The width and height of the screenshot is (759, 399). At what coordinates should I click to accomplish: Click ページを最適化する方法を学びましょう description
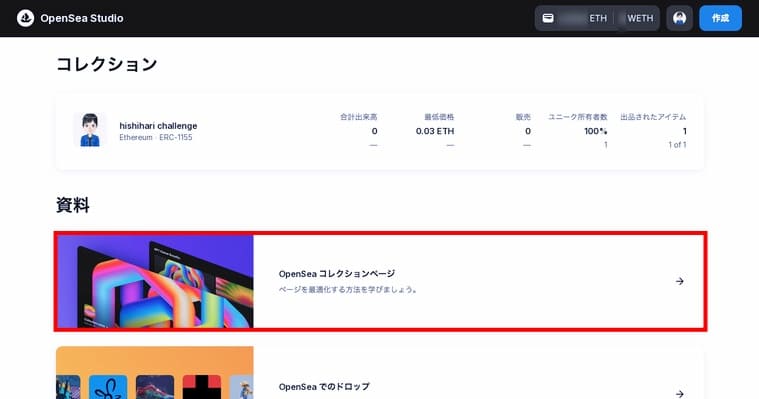click(x=349, y=290)
